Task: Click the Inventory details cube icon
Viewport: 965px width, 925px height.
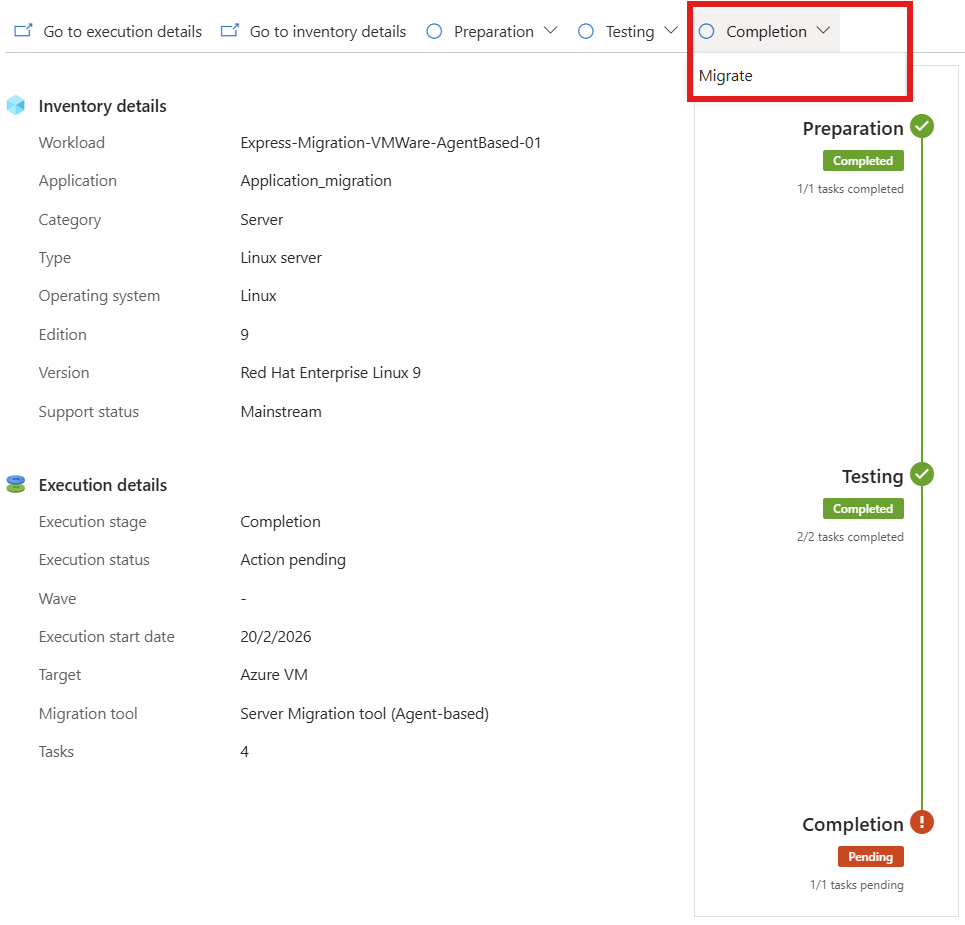Action: [16, 105]
